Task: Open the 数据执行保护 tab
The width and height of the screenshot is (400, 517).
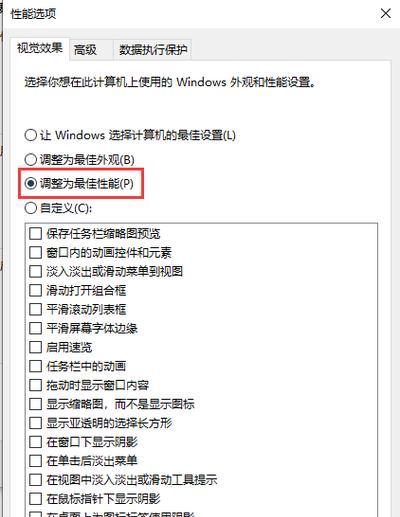Action: tap(152, 50)
